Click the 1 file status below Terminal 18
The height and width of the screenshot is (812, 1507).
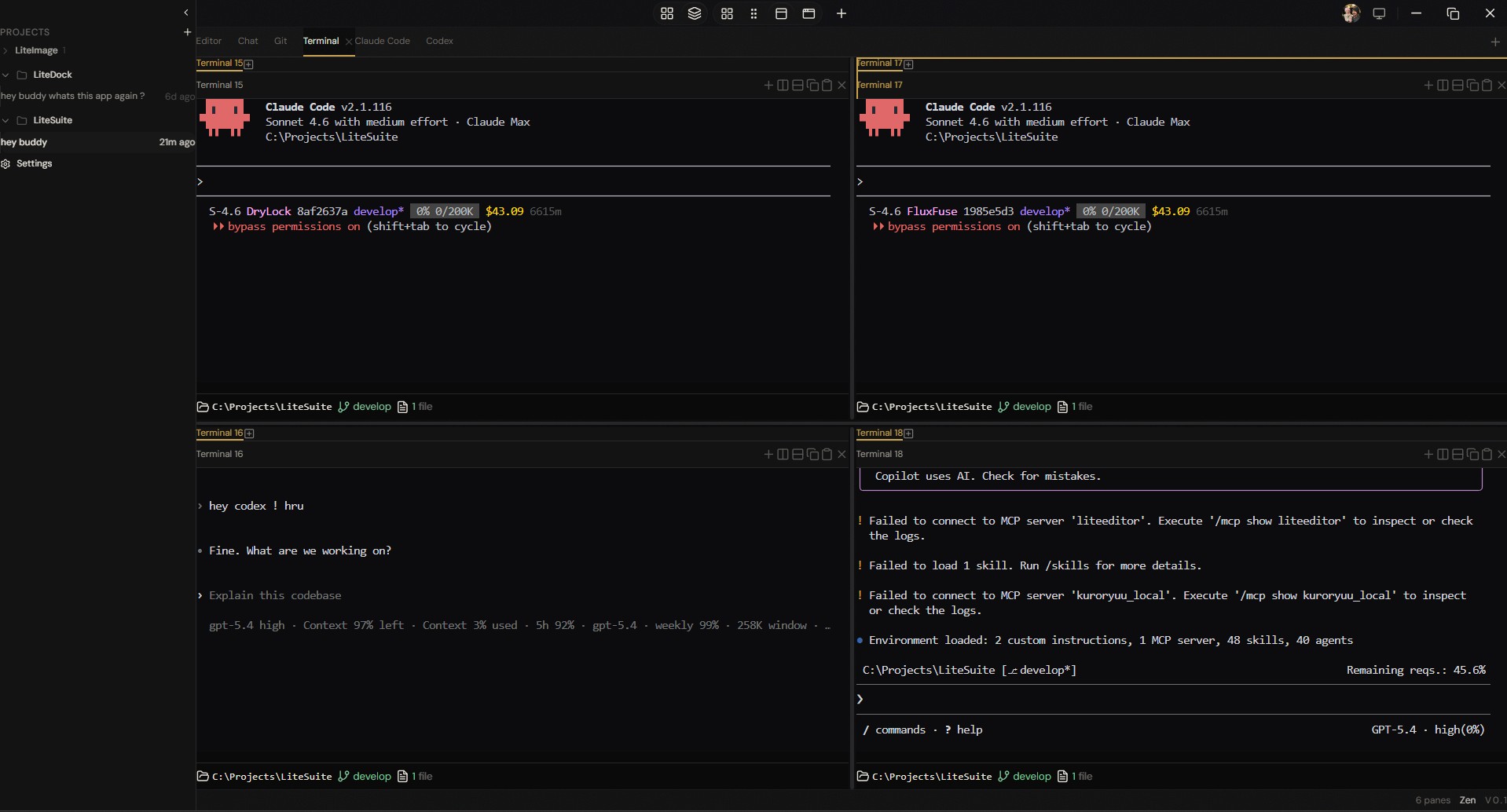[x=1082, y=776]
